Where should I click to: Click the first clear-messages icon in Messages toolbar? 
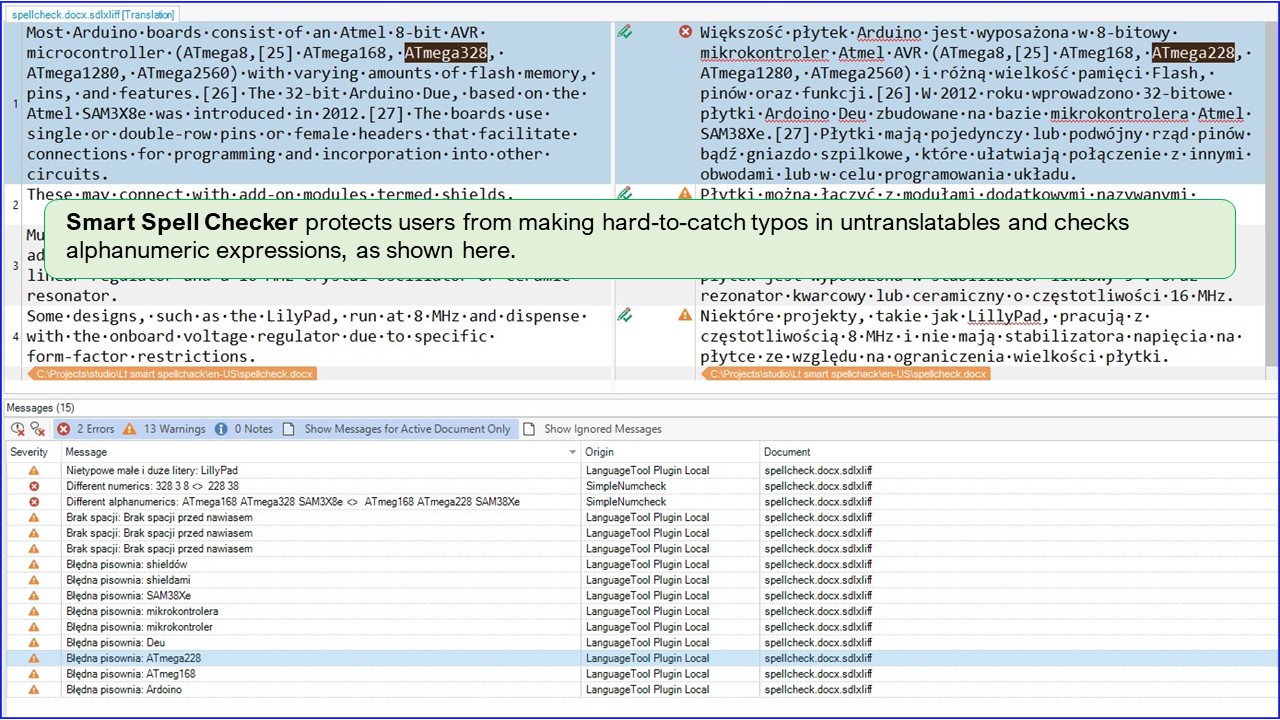18,429
